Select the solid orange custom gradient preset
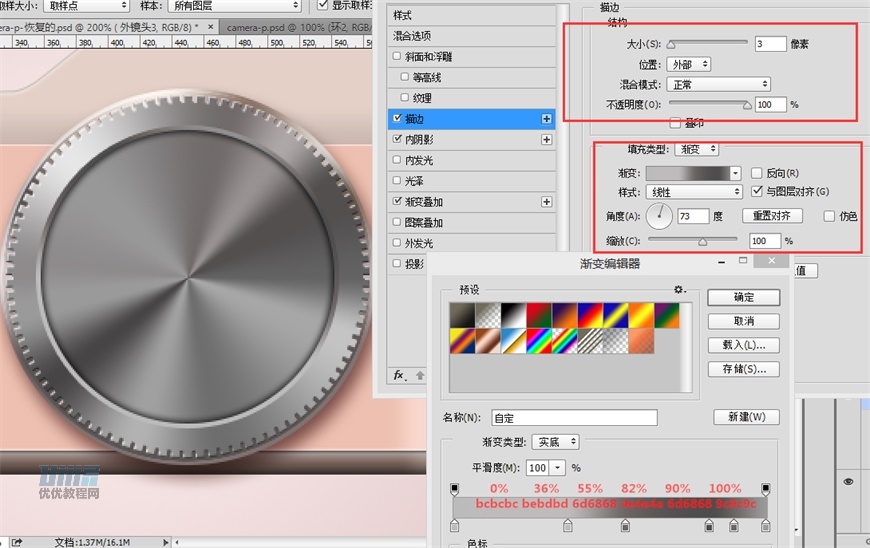The height and width of the screenshot is (548, 870). pos(641,341)
